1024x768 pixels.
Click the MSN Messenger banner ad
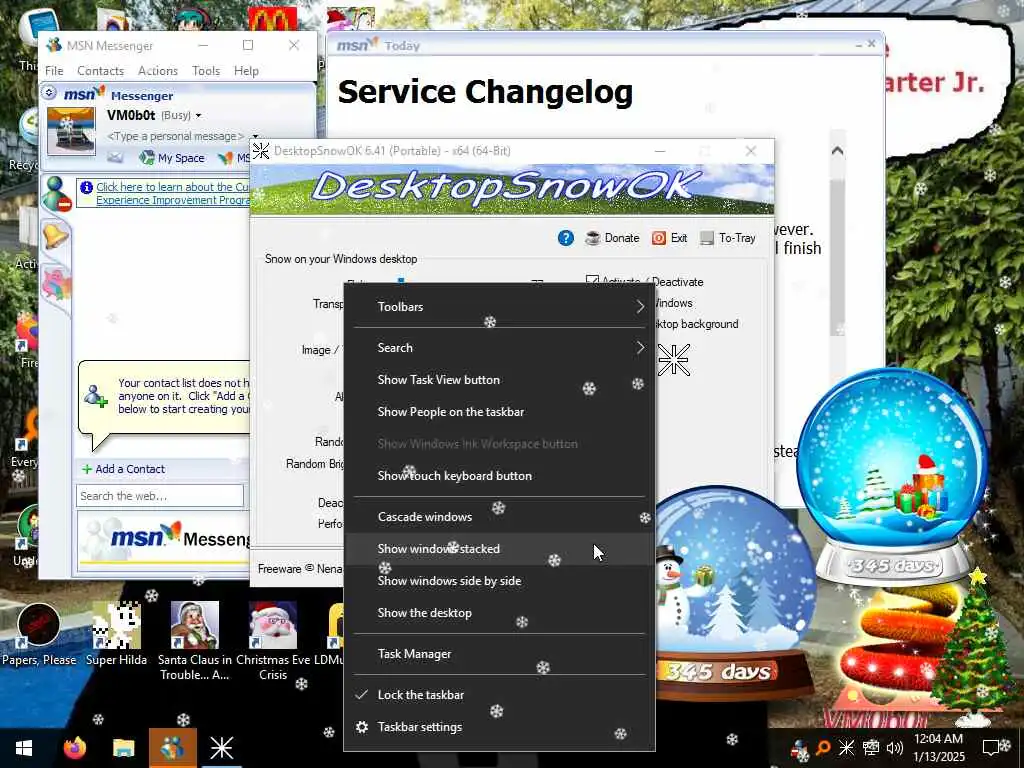tap(164, 539)
